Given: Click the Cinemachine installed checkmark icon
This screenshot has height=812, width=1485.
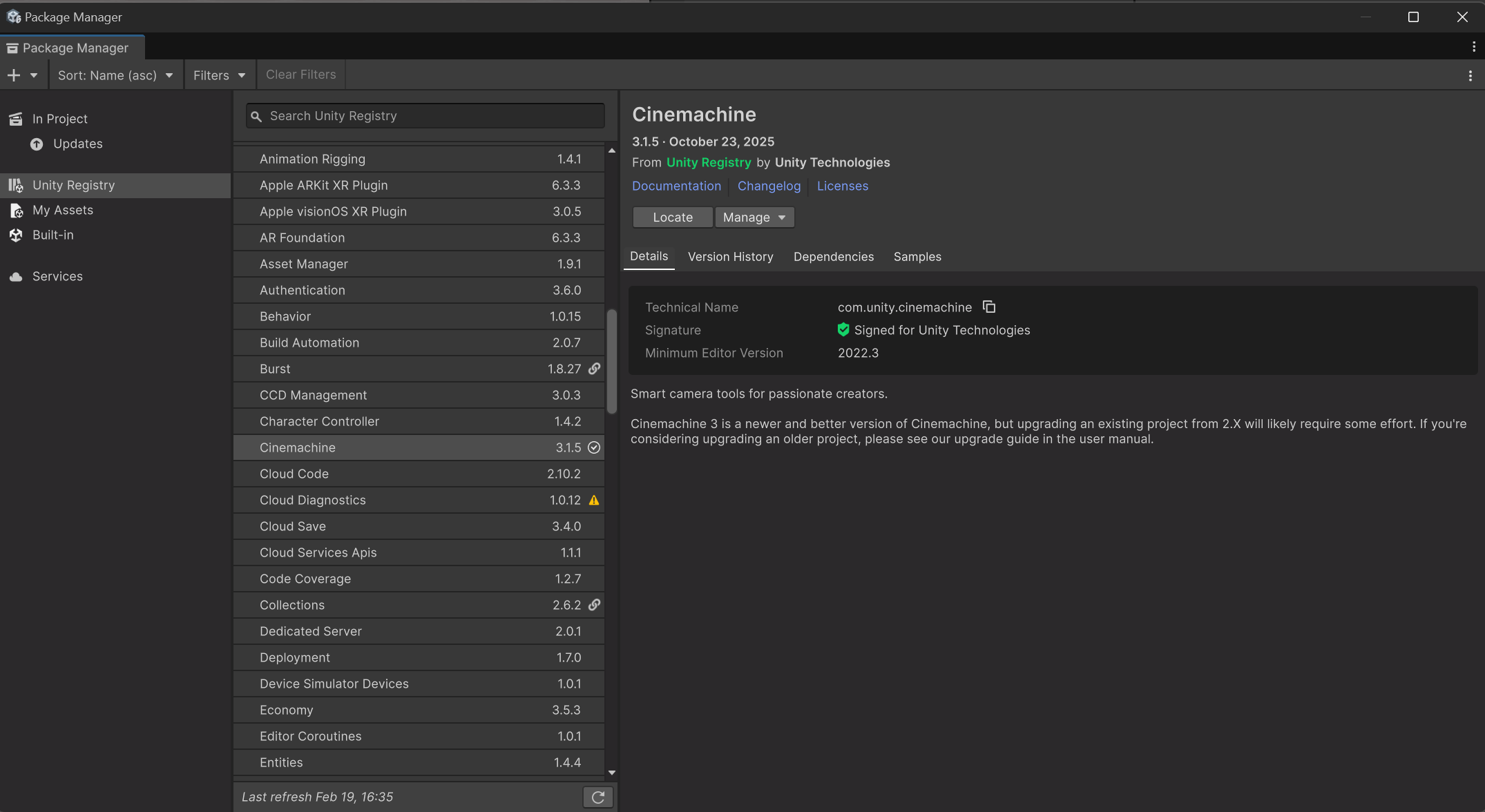Looking at the screenshot, I should [594, 447].
